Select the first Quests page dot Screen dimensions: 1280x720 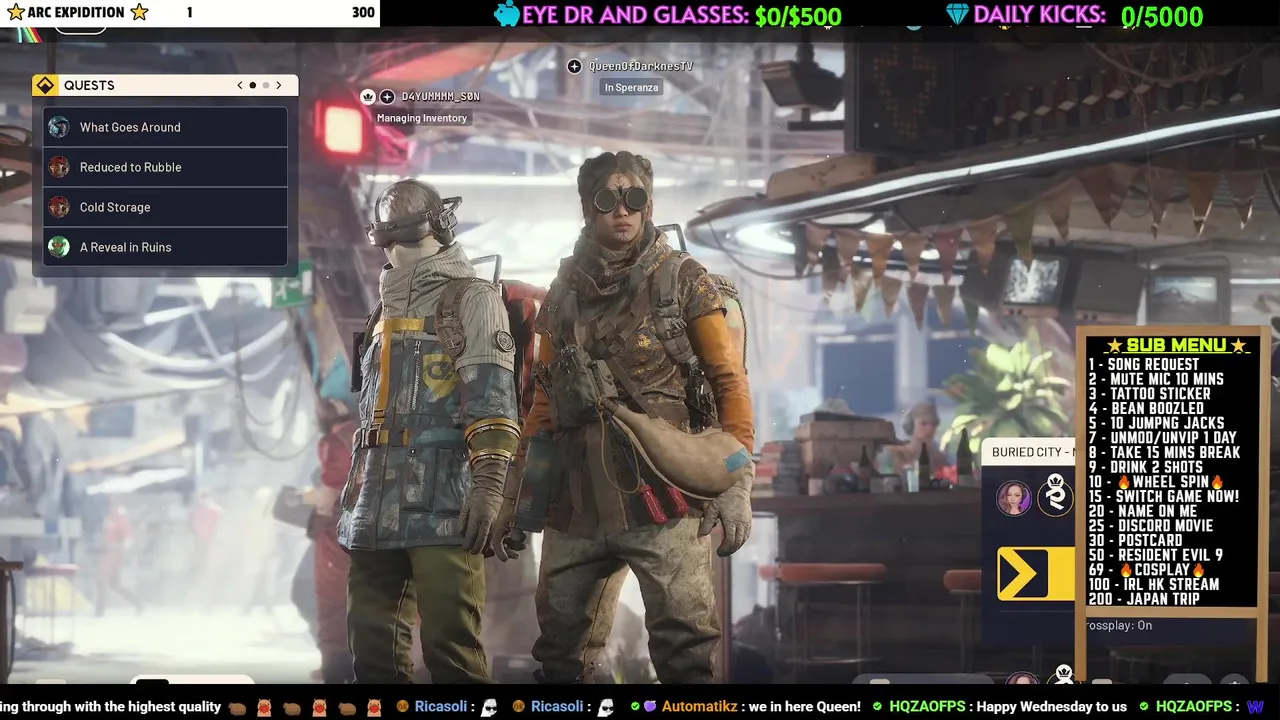pyautogui.click(x=253, y=85)
